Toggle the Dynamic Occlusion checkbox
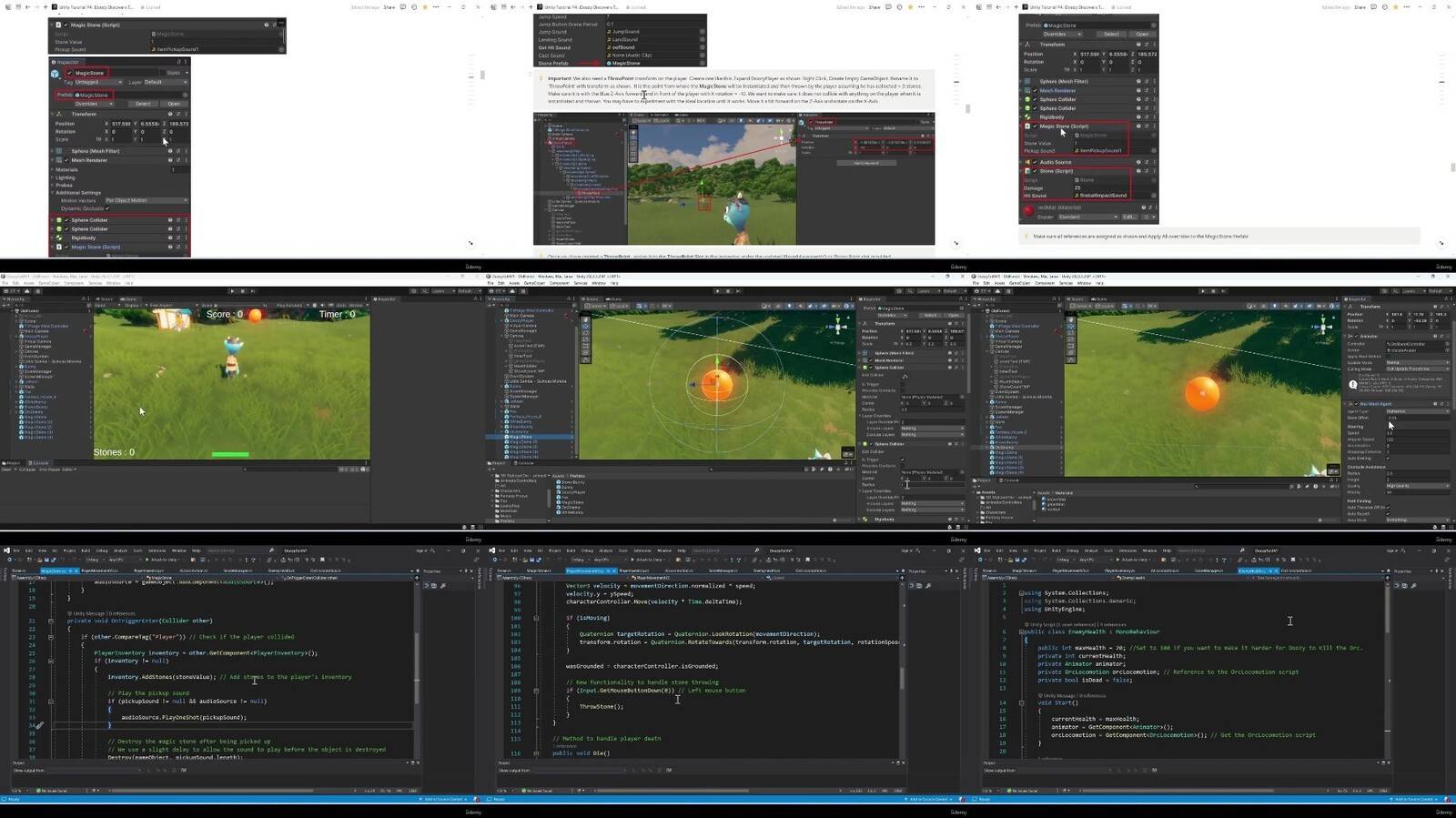1456x818 pixels. click(107, 208)
